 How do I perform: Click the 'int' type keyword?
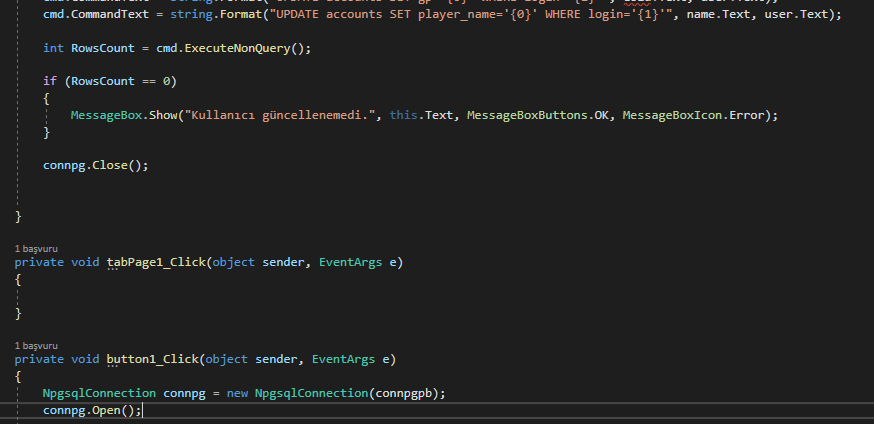[x=54, y=48]
